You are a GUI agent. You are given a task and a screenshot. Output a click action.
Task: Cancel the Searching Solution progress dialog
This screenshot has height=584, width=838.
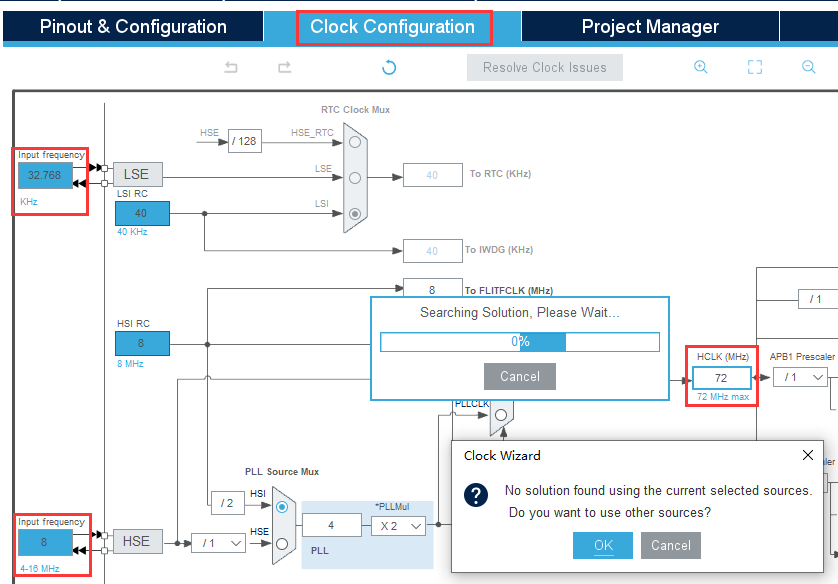519,376
